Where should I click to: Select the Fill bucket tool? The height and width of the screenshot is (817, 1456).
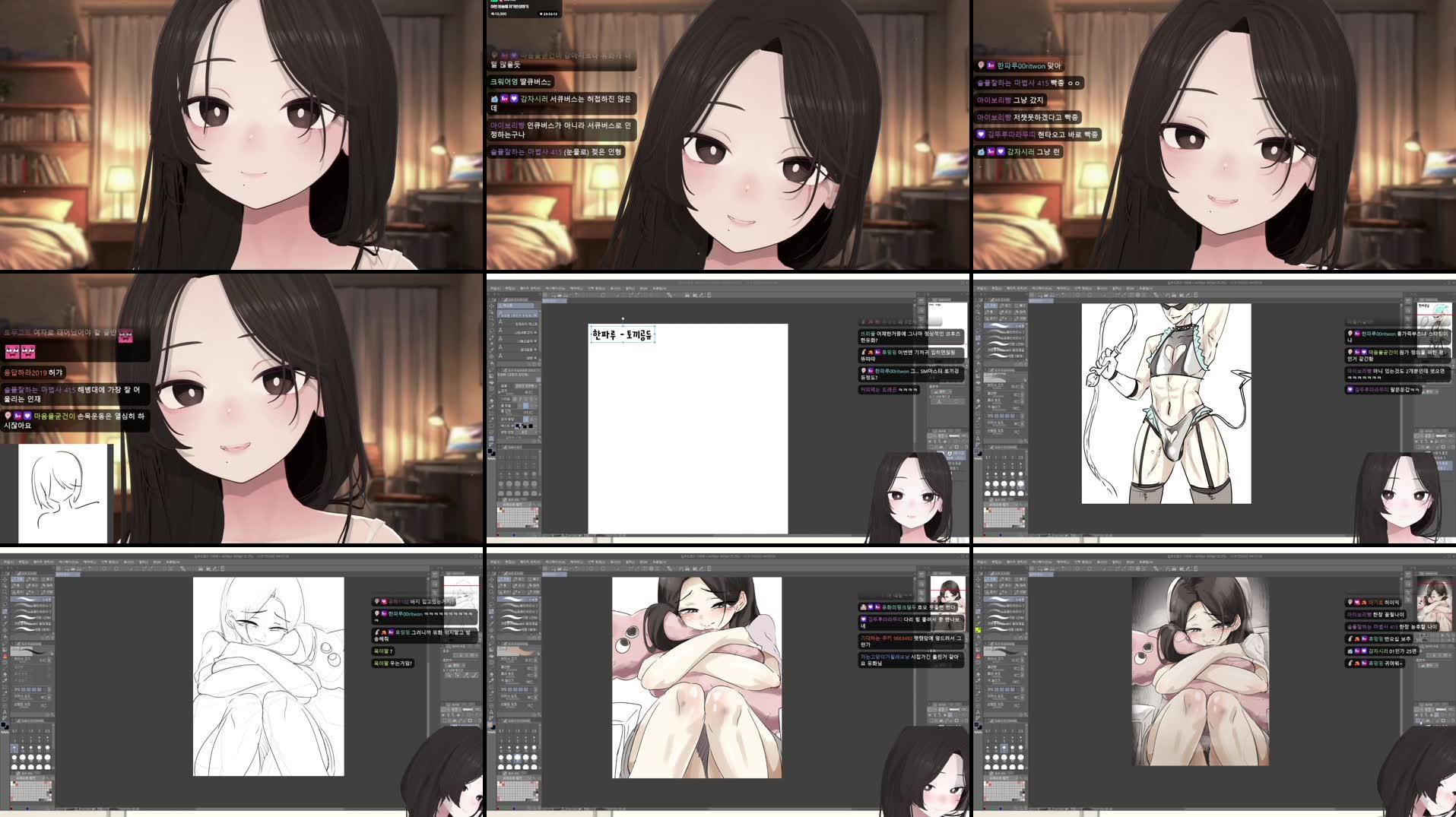(5, 654)
